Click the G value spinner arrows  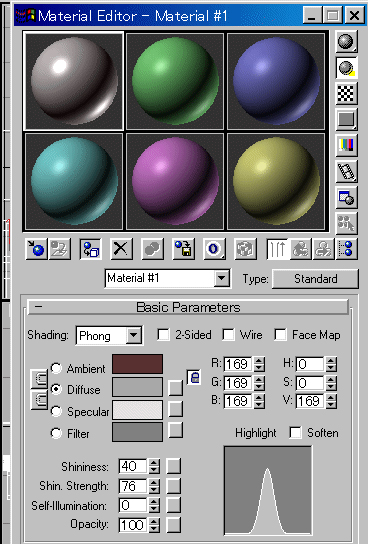click(x=259, y=383)
